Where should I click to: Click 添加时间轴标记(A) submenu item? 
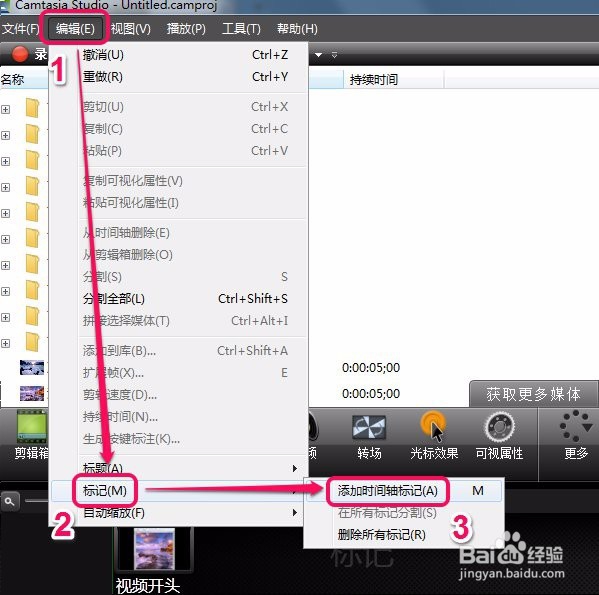[404, 491]
